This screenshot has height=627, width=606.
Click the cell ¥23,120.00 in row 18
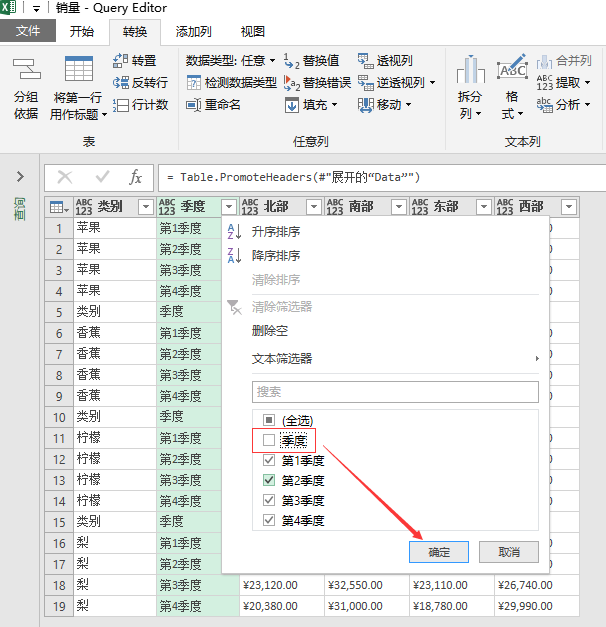282,585
